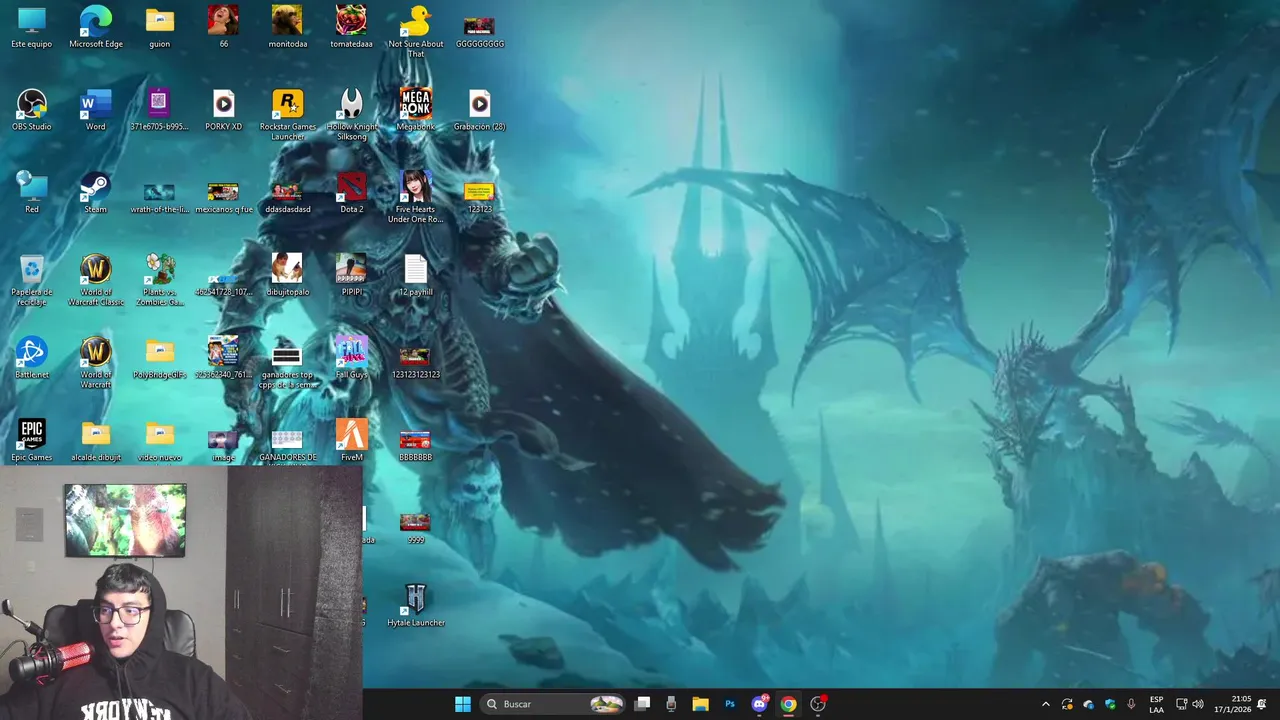This screenshot has width=1280, height=720.
Task: Select the GANADORES DE image file
Action: tap(287, 447)
